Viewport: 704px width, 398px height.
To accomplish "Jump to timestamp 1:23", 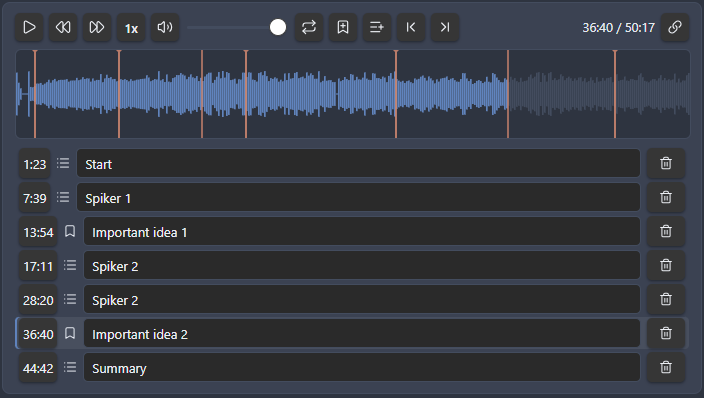I will tap(35, 164).
